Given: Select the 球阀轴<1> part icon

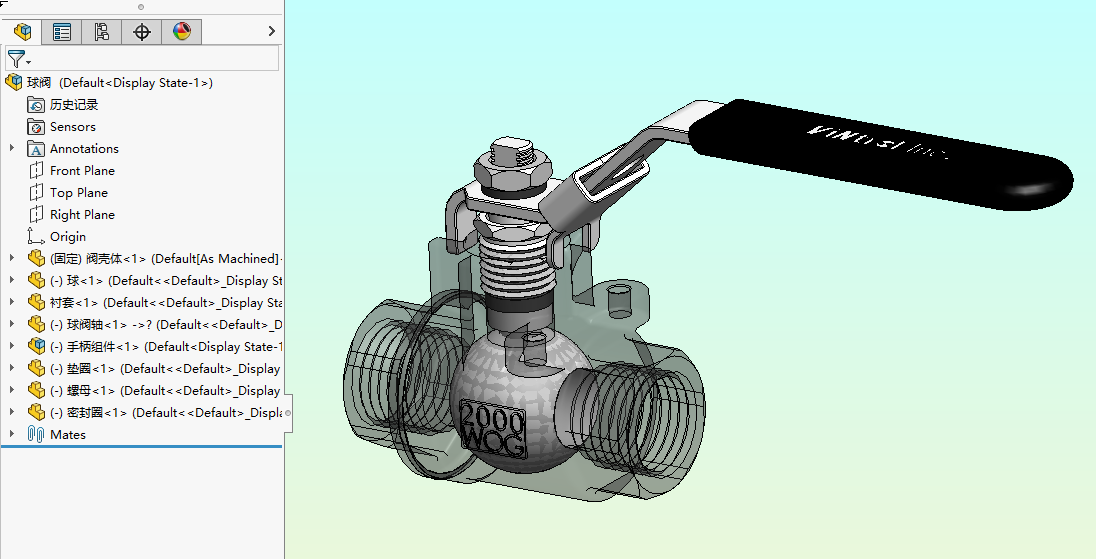Looking at the screenshot, I should (x=36, y=325).
